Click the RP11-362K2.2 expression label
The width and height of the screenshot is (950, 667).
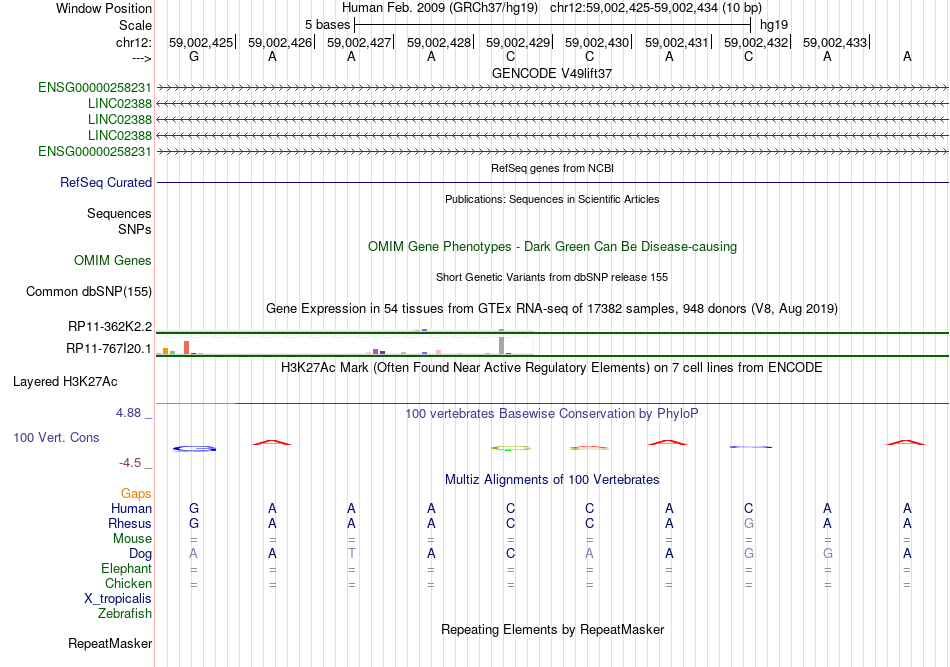110,327
